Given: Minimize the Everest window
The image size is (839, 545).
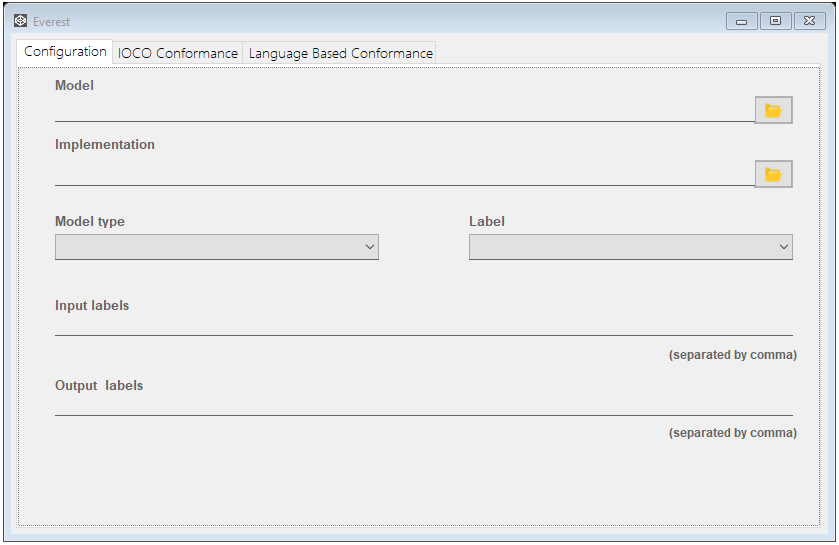Looking at the screenshot, I should [742, 21].
